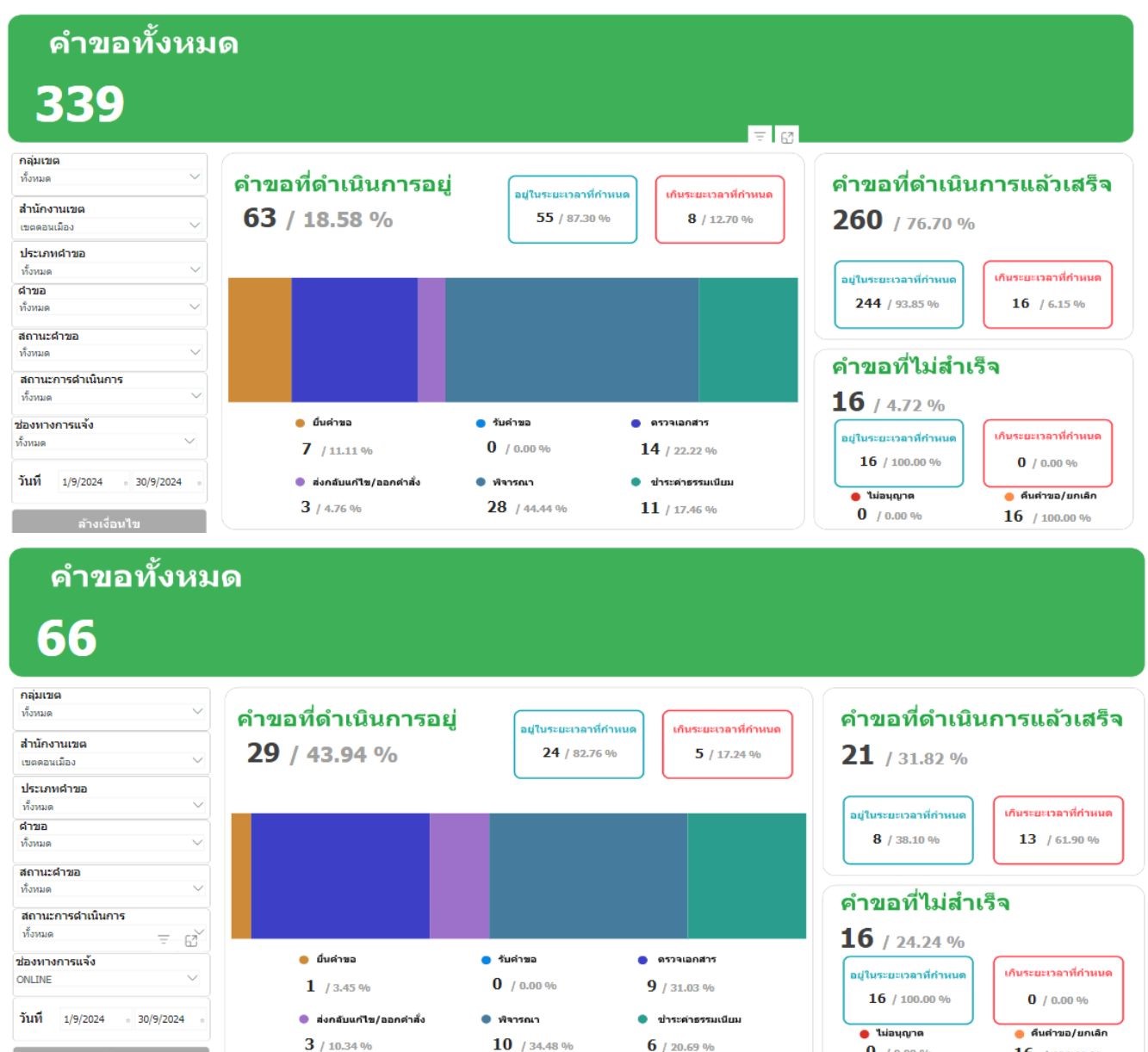Image resolution: width=1148 pixels, height=1052 pixels.
Task: Expand the upper กลุ่มเขต dropdown
Action: (195, 176)
